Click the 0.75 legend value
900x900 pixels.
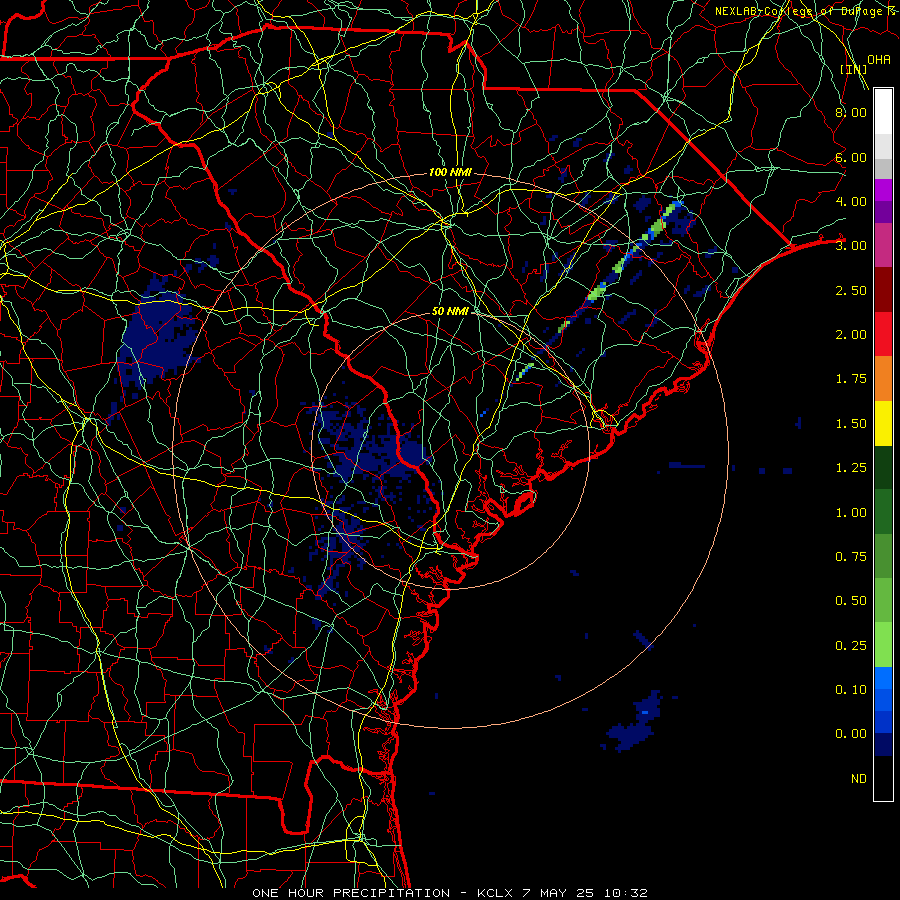pos(851,557)
